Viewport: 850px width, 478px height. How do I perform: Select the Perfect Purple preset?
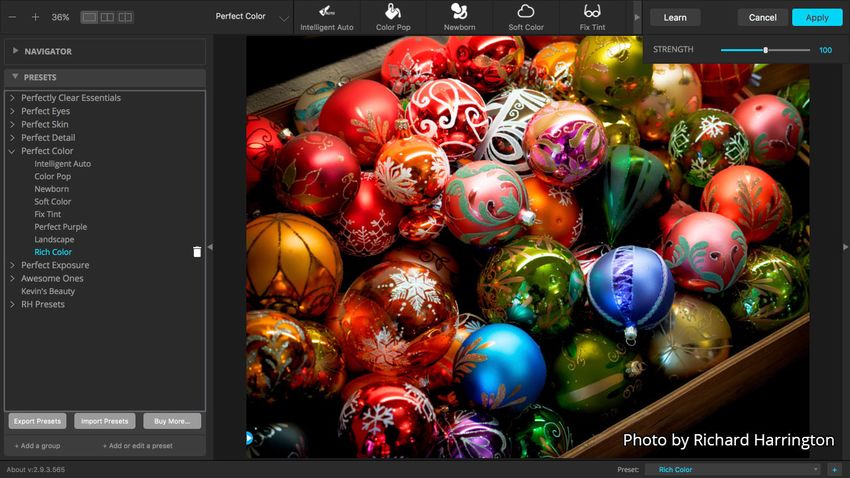pos(61,227)
